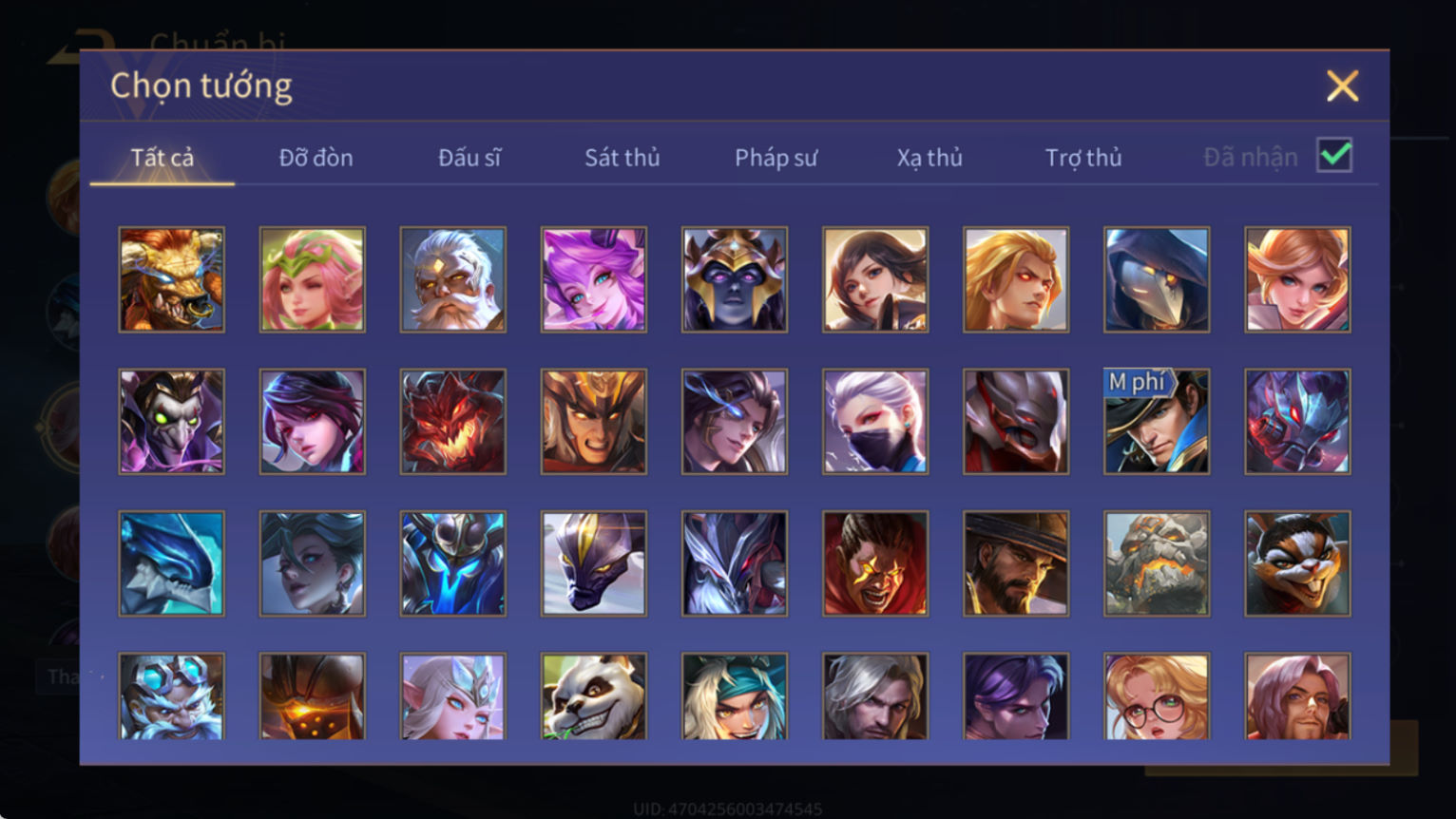Image resolution: width=1456 pixels, height=819 pixels.
Task: Open the Sát thủ tab
Action: 623,158
